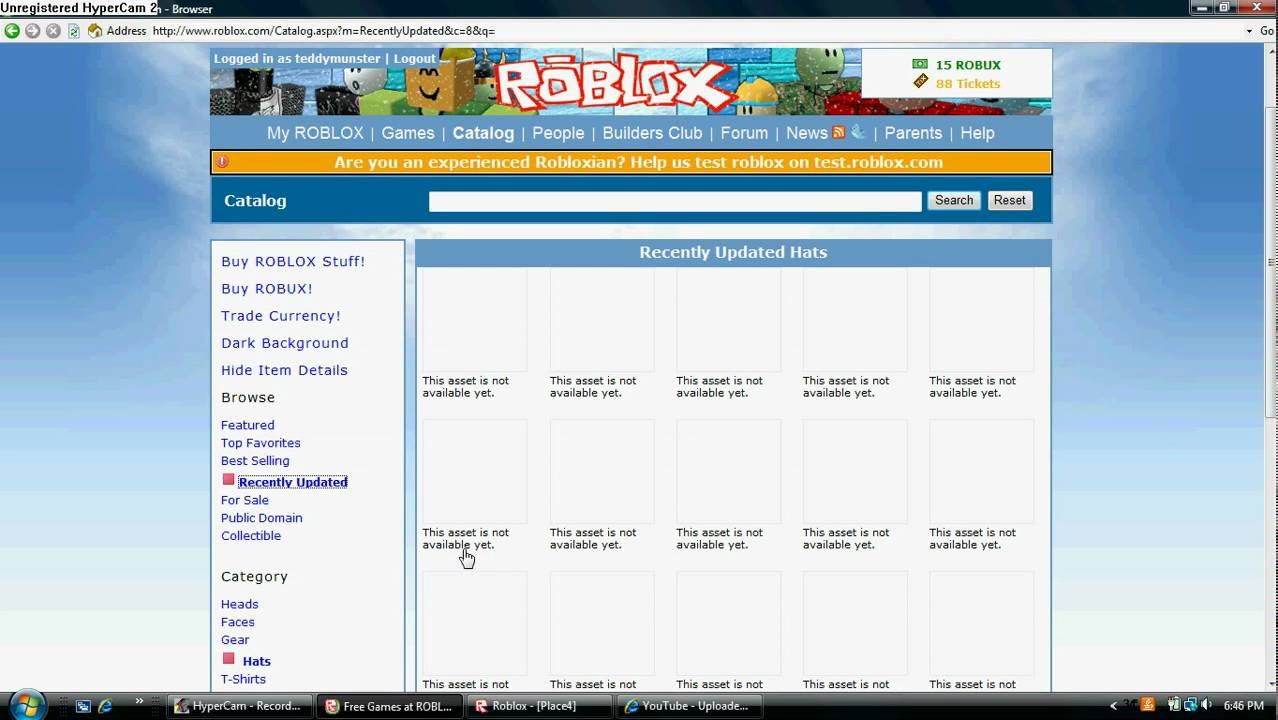Click the alert icon on orange banner
Screen dimensions: 1278x720
[x=222, y=161]
